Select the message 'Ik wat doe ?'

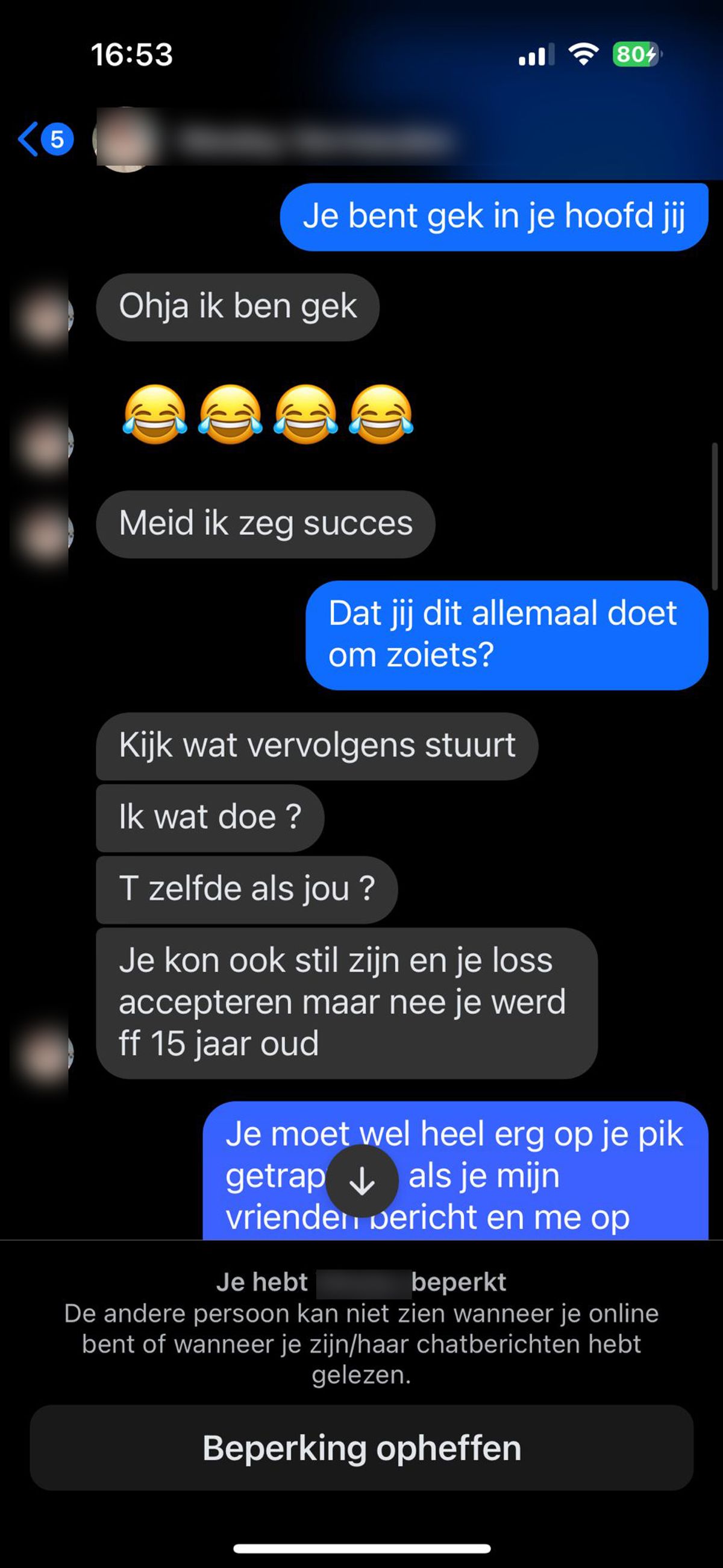[210, 817]
